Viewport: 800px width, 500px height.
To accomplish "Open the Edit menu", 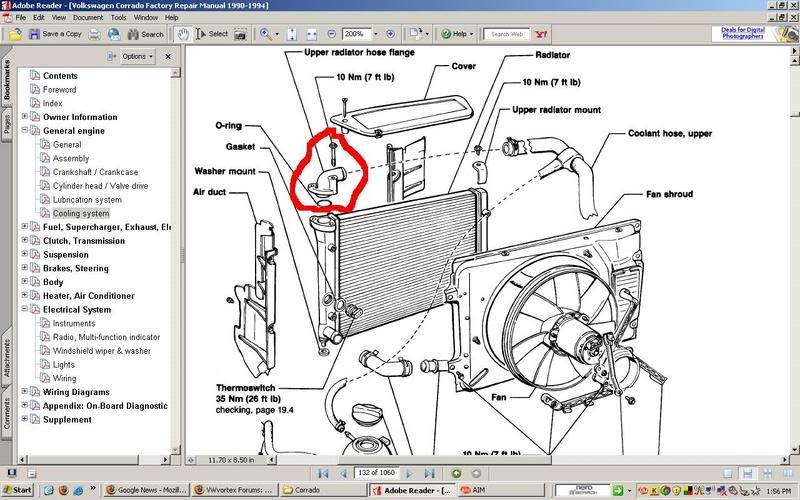I will tap(39, 17).
